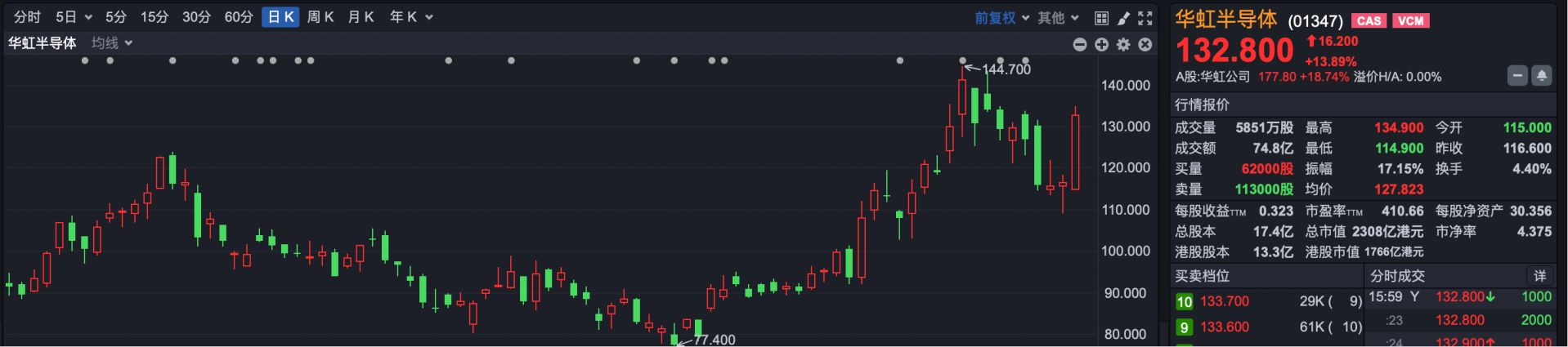
Task: Click the 分时成交 section header
Action: (x=1397, y=276)
